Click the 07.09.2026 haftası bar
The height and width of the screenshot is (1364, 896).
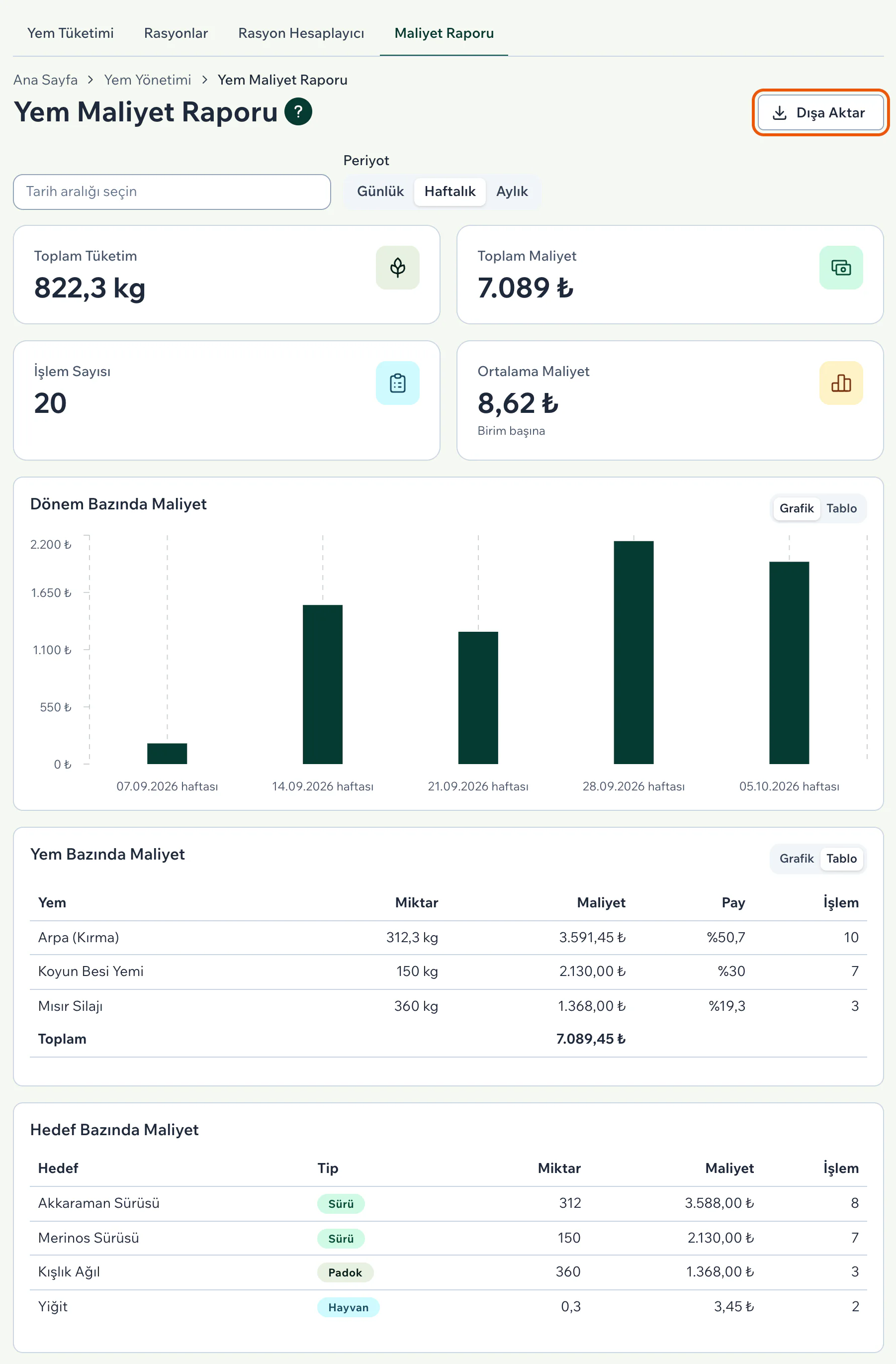167,753
